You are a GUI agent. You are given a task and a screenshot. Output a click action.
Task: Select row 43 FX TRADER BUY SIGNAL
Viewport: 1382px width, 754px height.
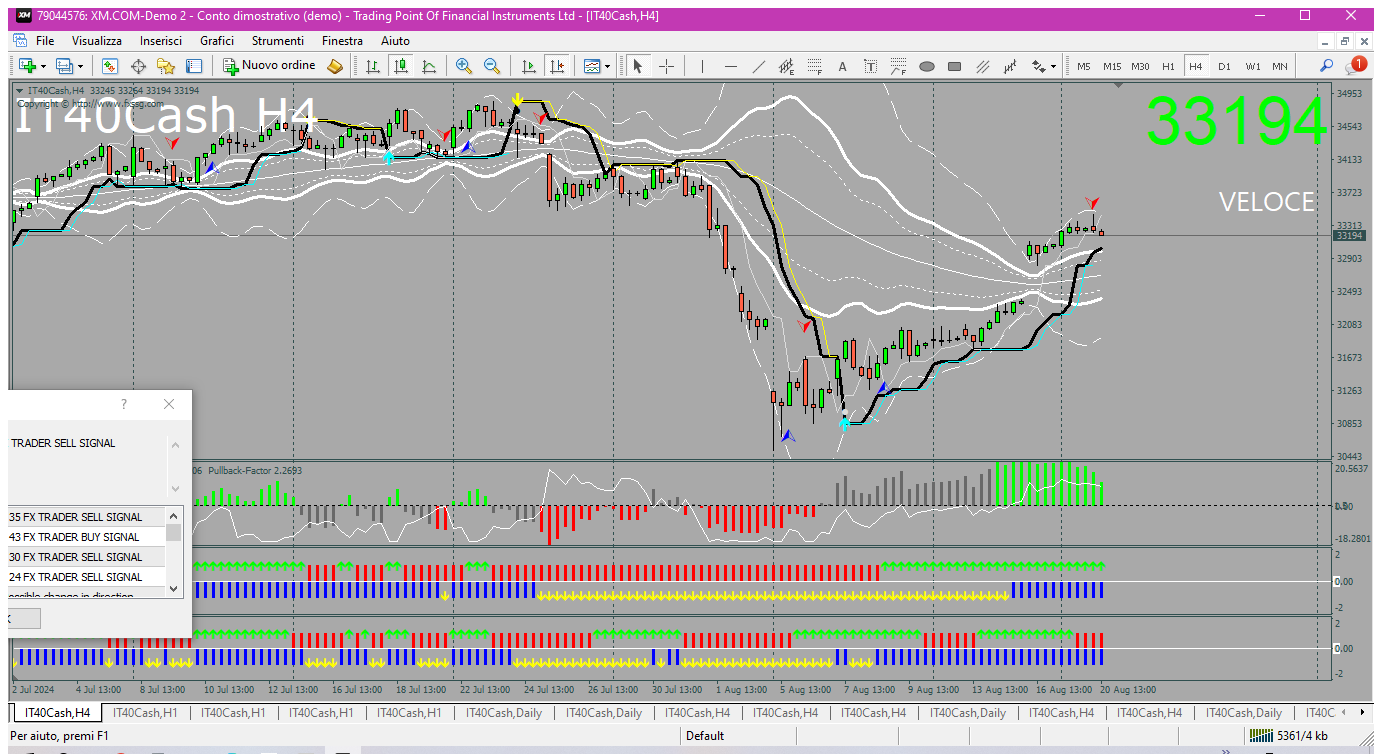pyautogui.click(x=86, y=537)
